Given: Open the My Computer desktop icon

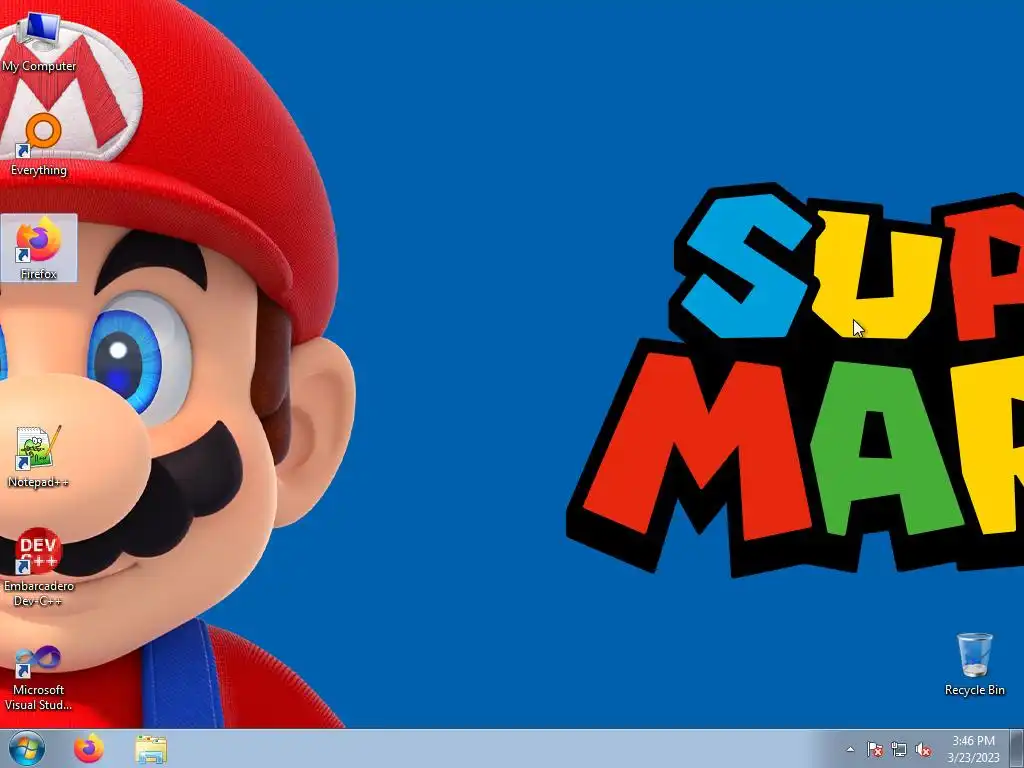Looking at the screenshot, I should (x=39, y=42).
